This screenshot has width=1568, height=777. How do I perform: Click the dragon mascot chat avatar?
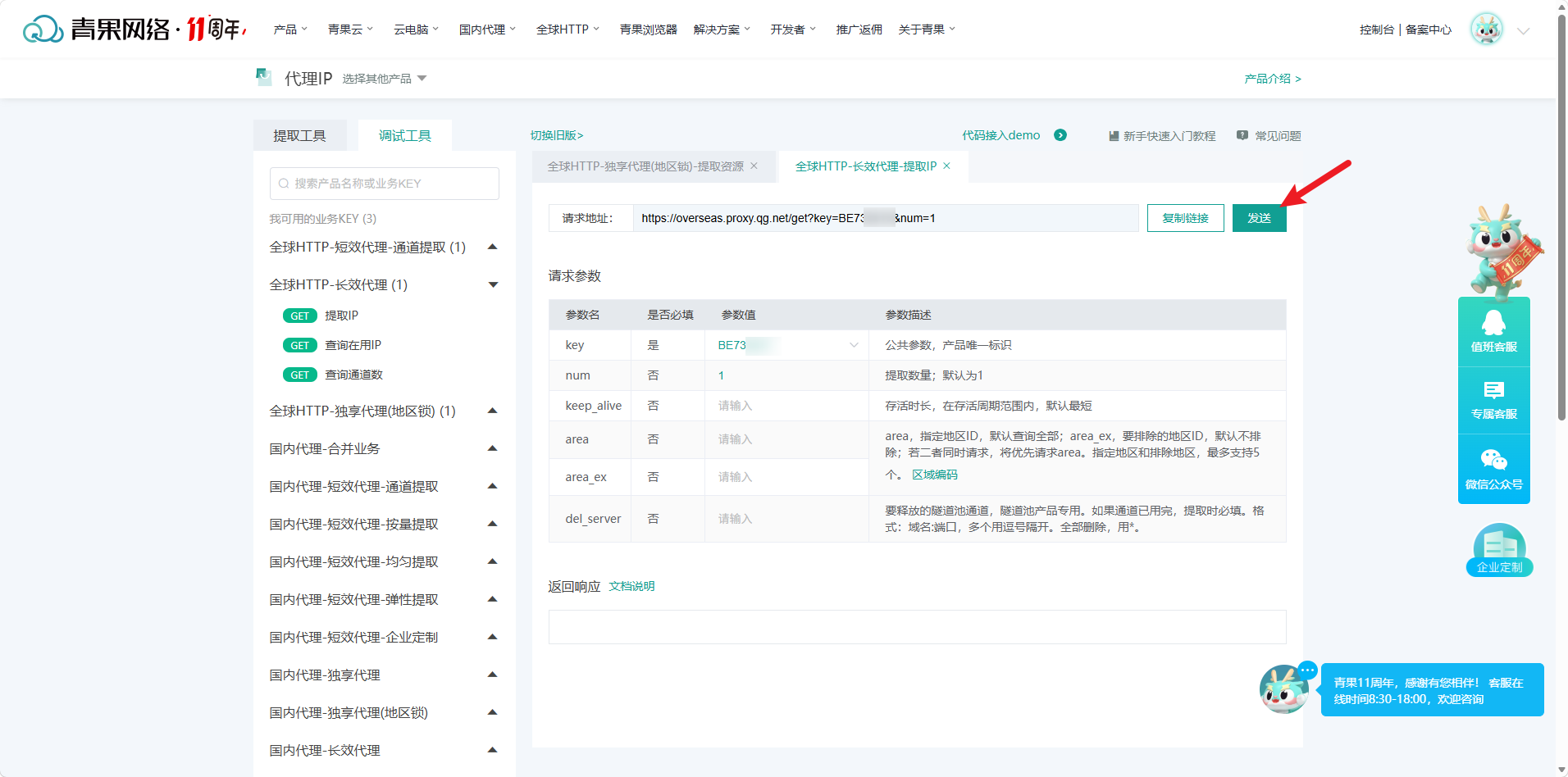(1284, 689)
